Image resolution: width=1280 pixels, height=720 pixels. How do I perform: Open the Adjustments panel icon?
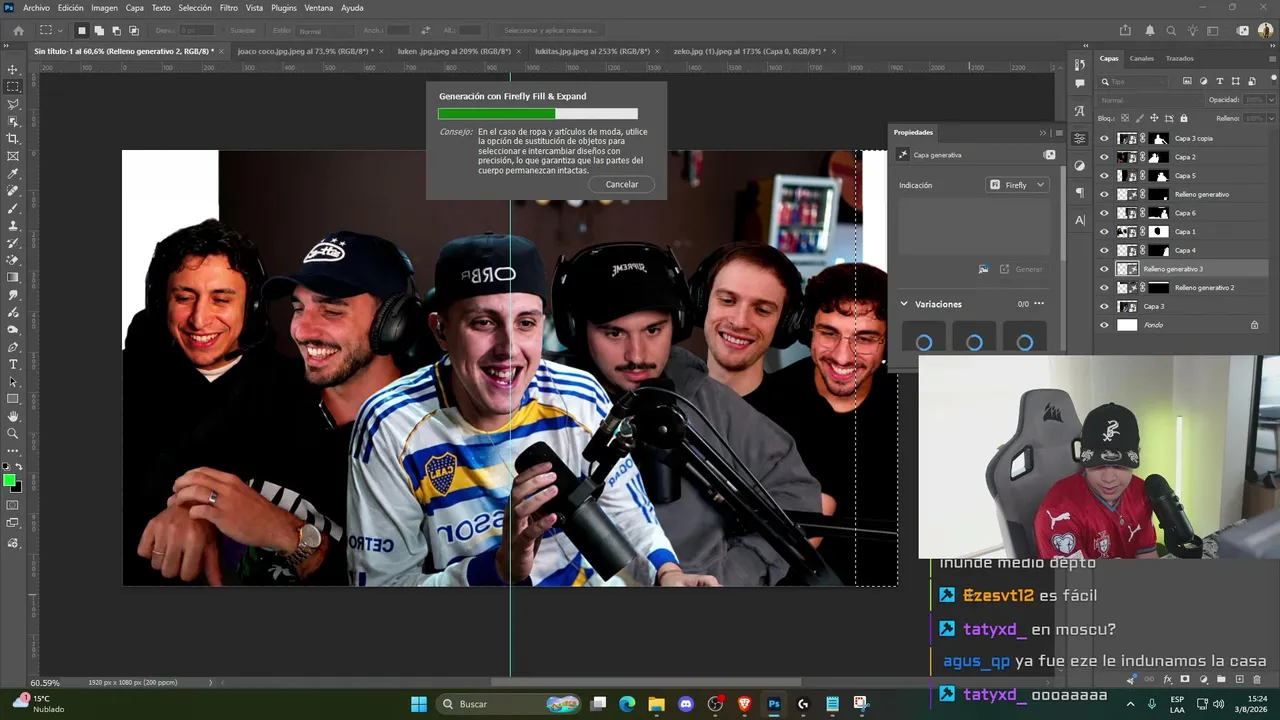coord(1080,165)
